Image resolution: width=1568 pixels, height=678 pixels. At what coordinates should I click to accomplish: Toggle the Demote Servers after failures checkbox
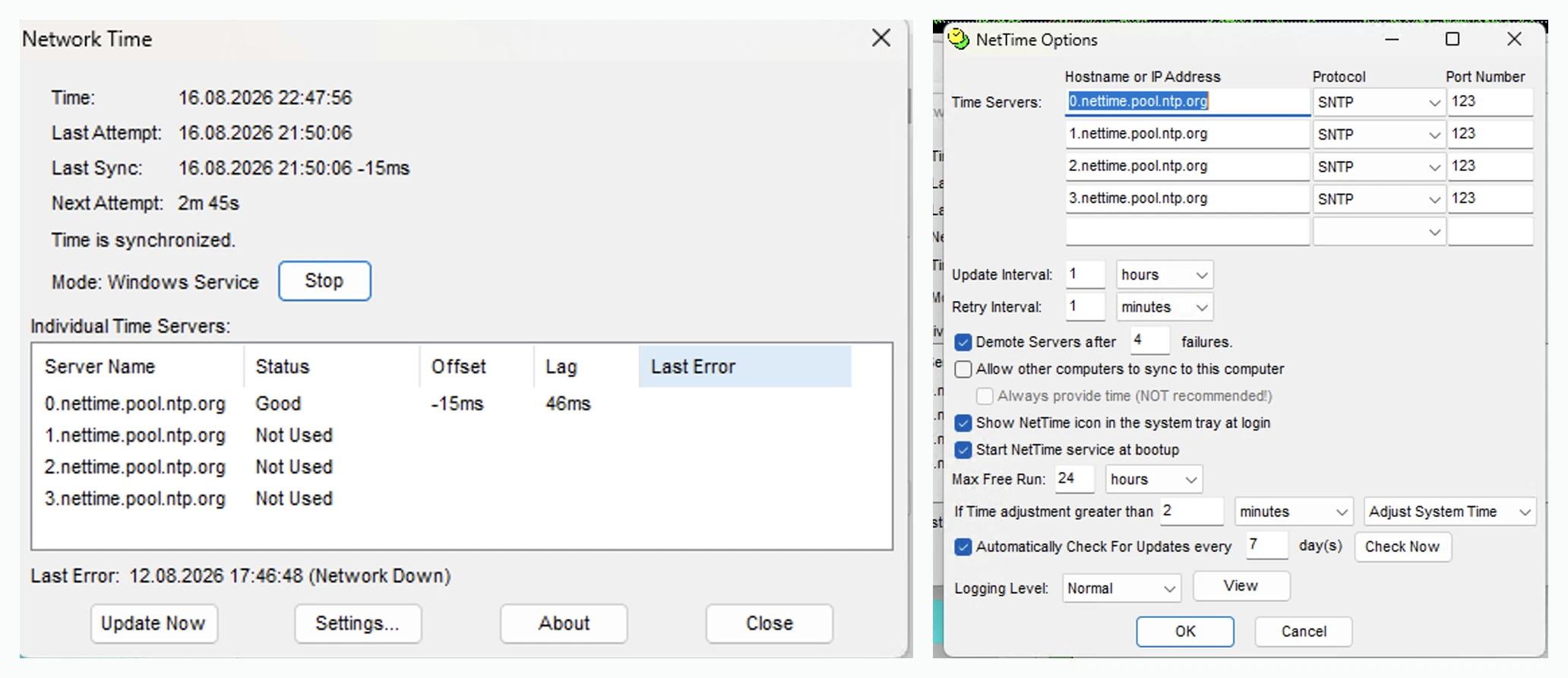[963, 342]
